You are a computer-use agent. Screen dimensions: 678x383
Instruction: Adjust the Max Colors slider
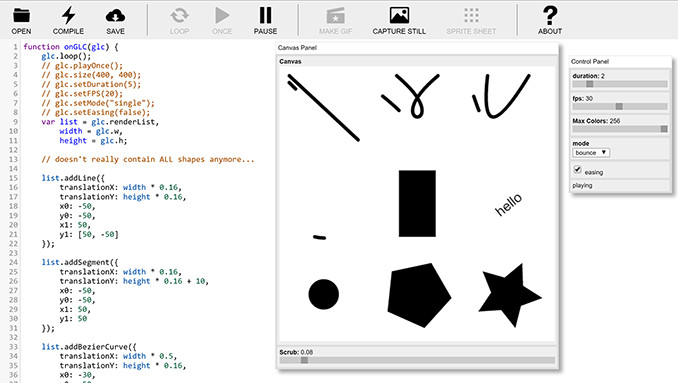[620, 129]
